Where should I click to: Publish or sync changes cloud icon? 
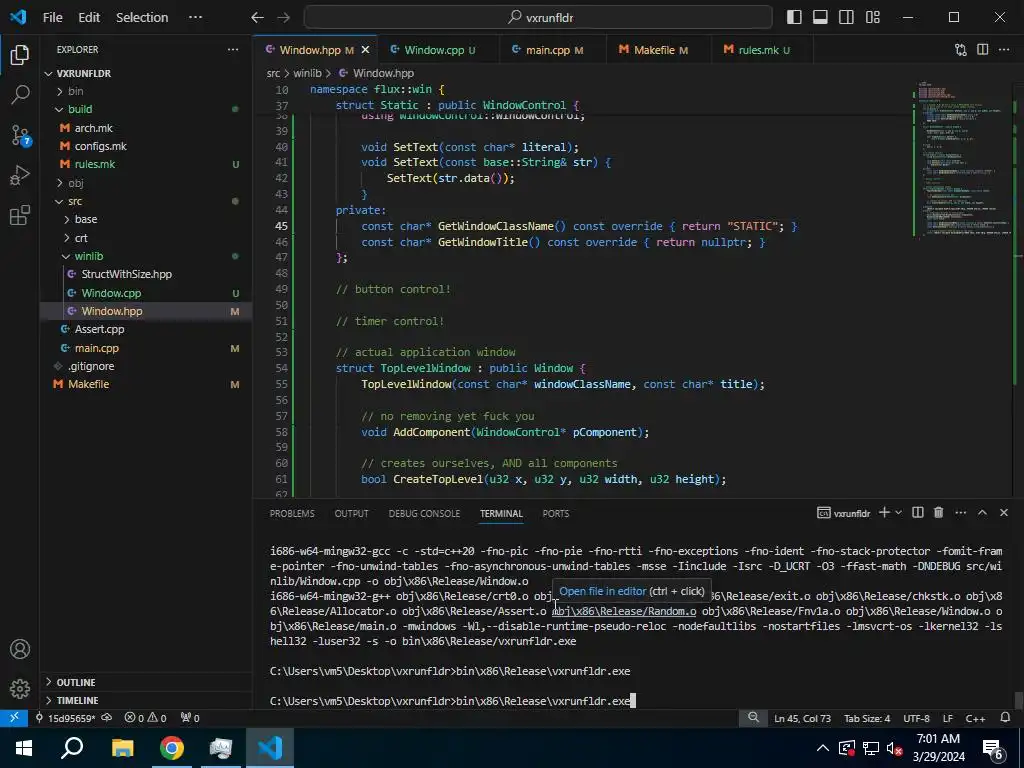(106, 718)
